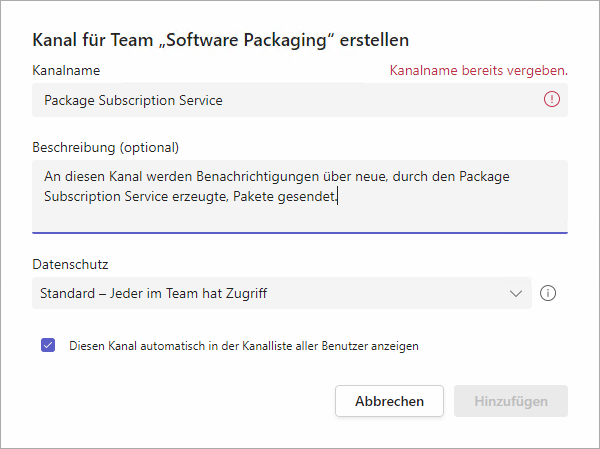Click blank space left of Abbrechen button

tap(180, 400)
